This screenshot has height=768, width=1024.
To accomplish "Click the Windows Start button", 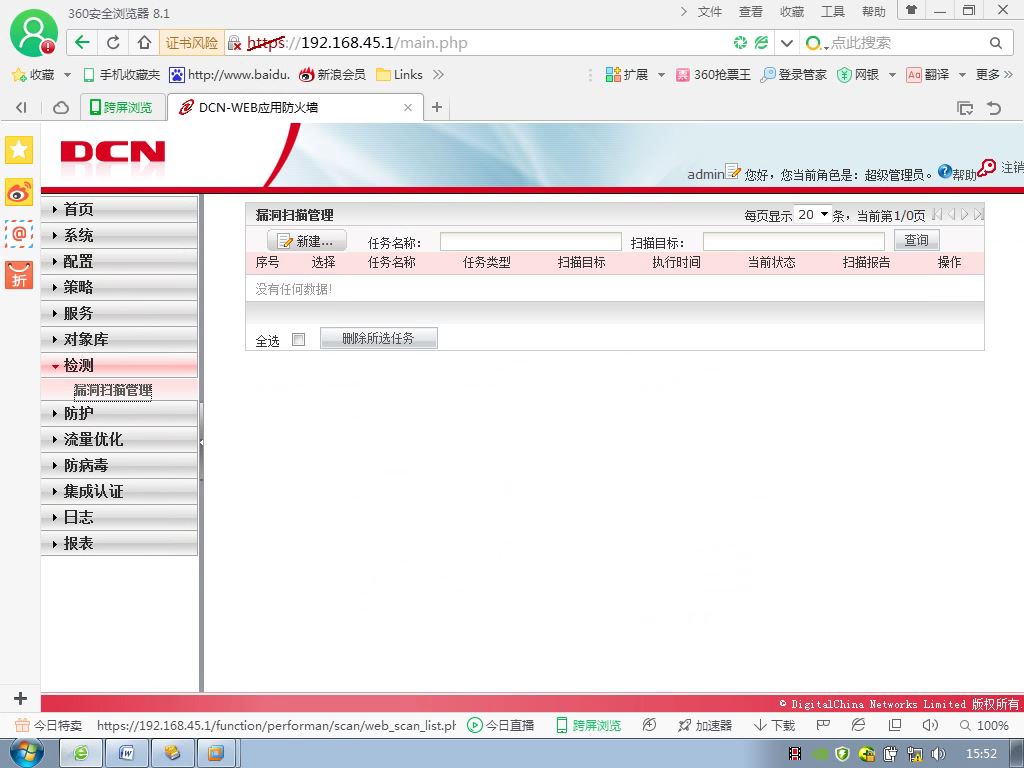I will coord(26,754).
